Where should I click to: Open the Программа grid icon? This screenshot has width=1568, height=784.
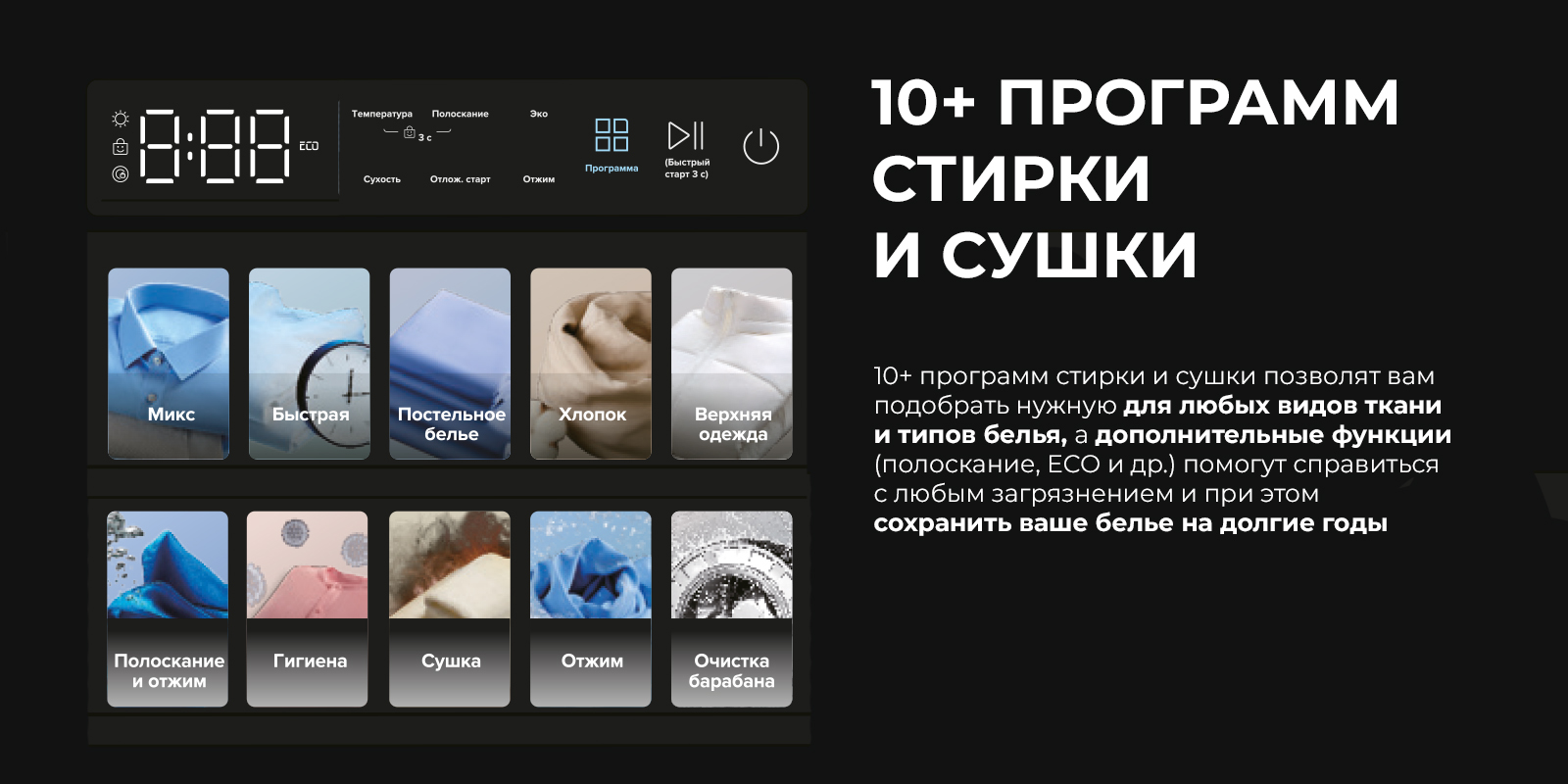[612, 136]
